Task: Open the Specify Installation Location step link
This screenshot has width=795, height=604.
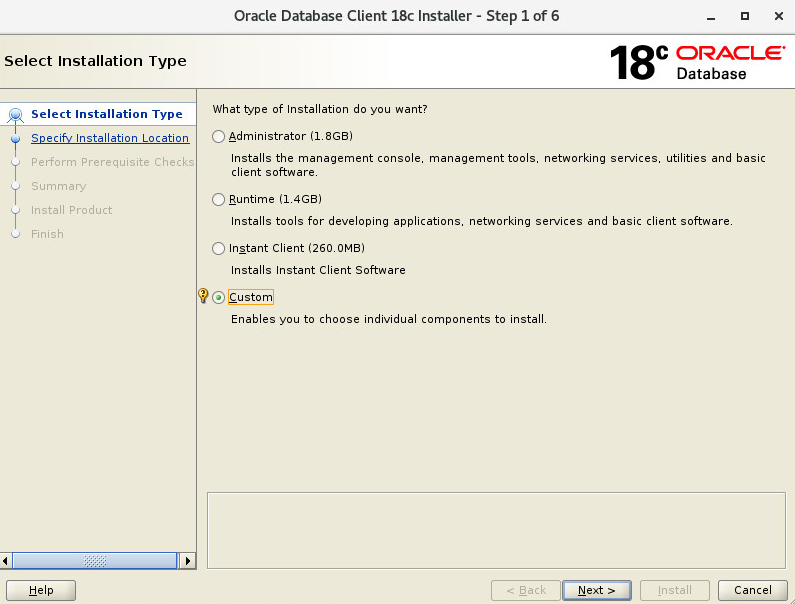Action: coord(110,138)
